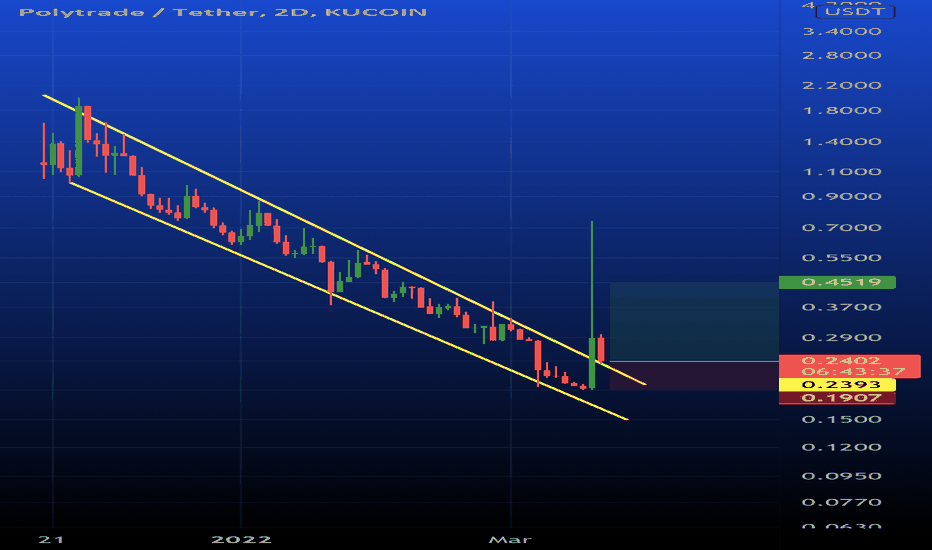Click the 0.3700 price axis value

click(x=842, y=307)
